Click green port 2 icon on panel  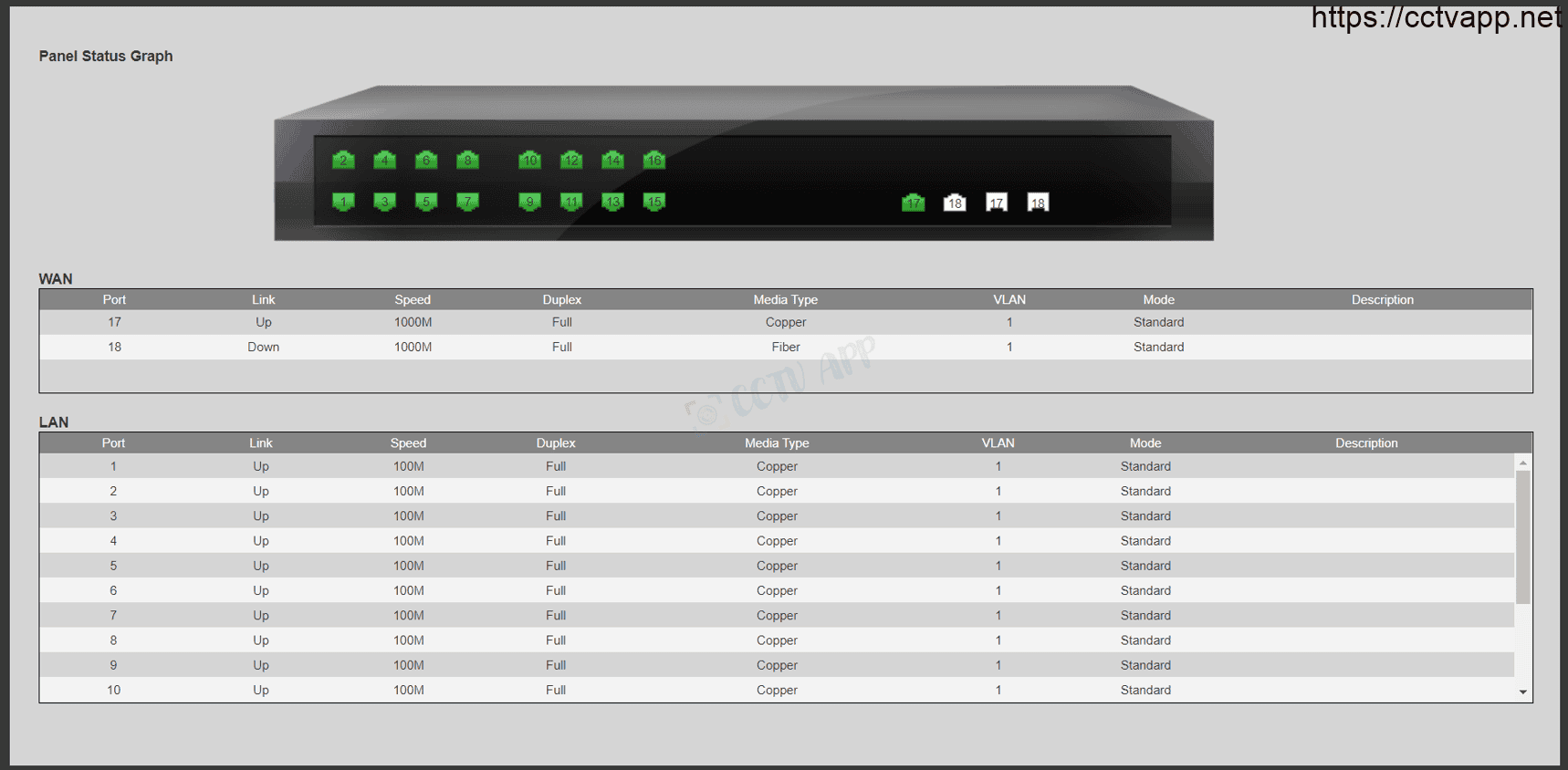[343, 160]
